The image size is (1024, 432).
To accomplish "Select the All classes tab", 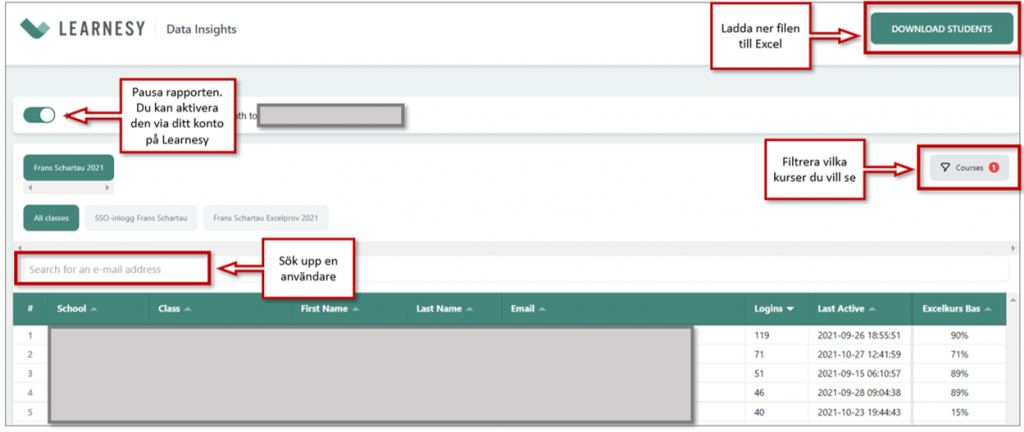I will click(51, 218).
